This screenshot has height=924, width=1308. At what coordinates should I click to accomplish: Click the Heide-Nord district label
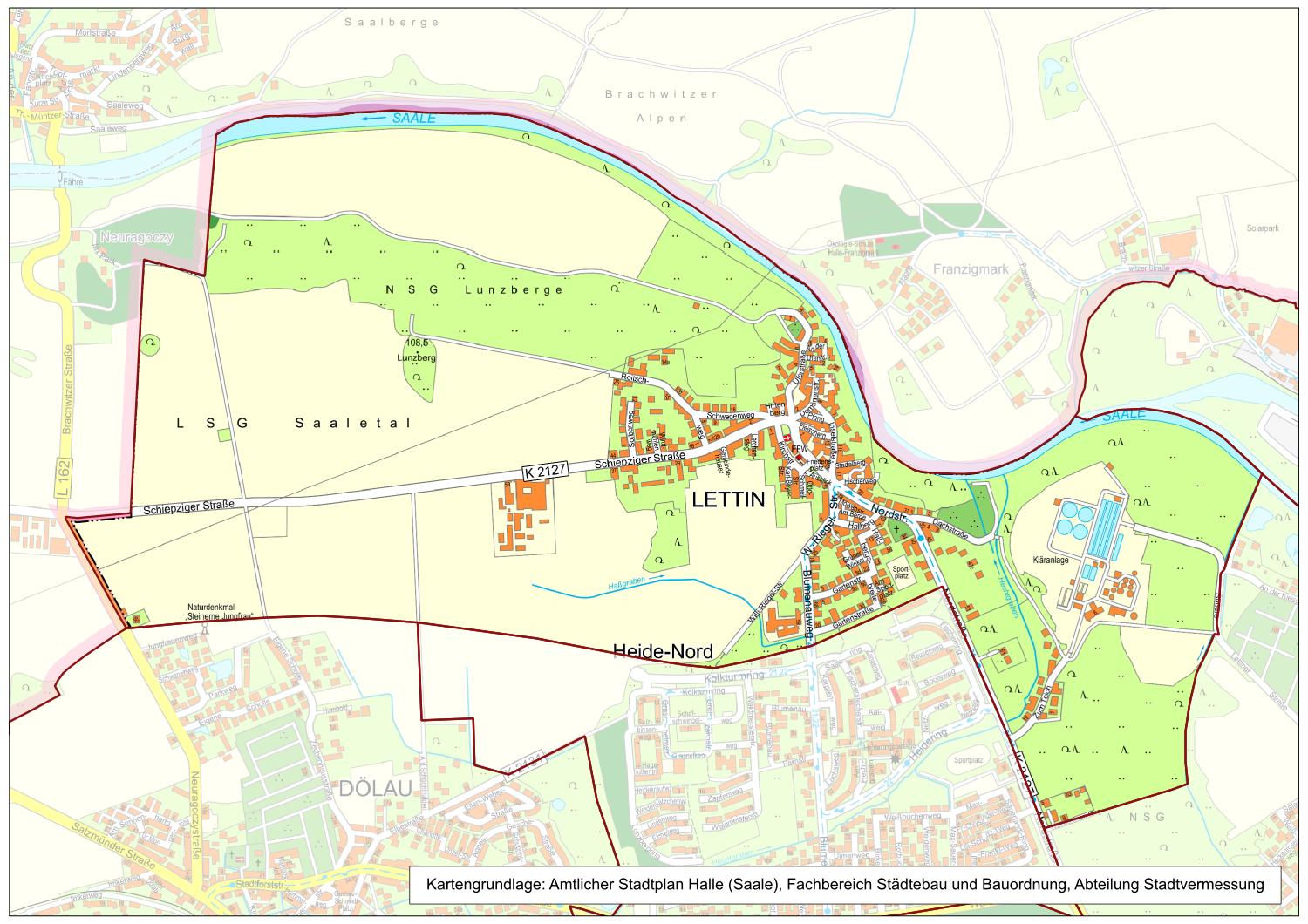(x=663, y=651)
